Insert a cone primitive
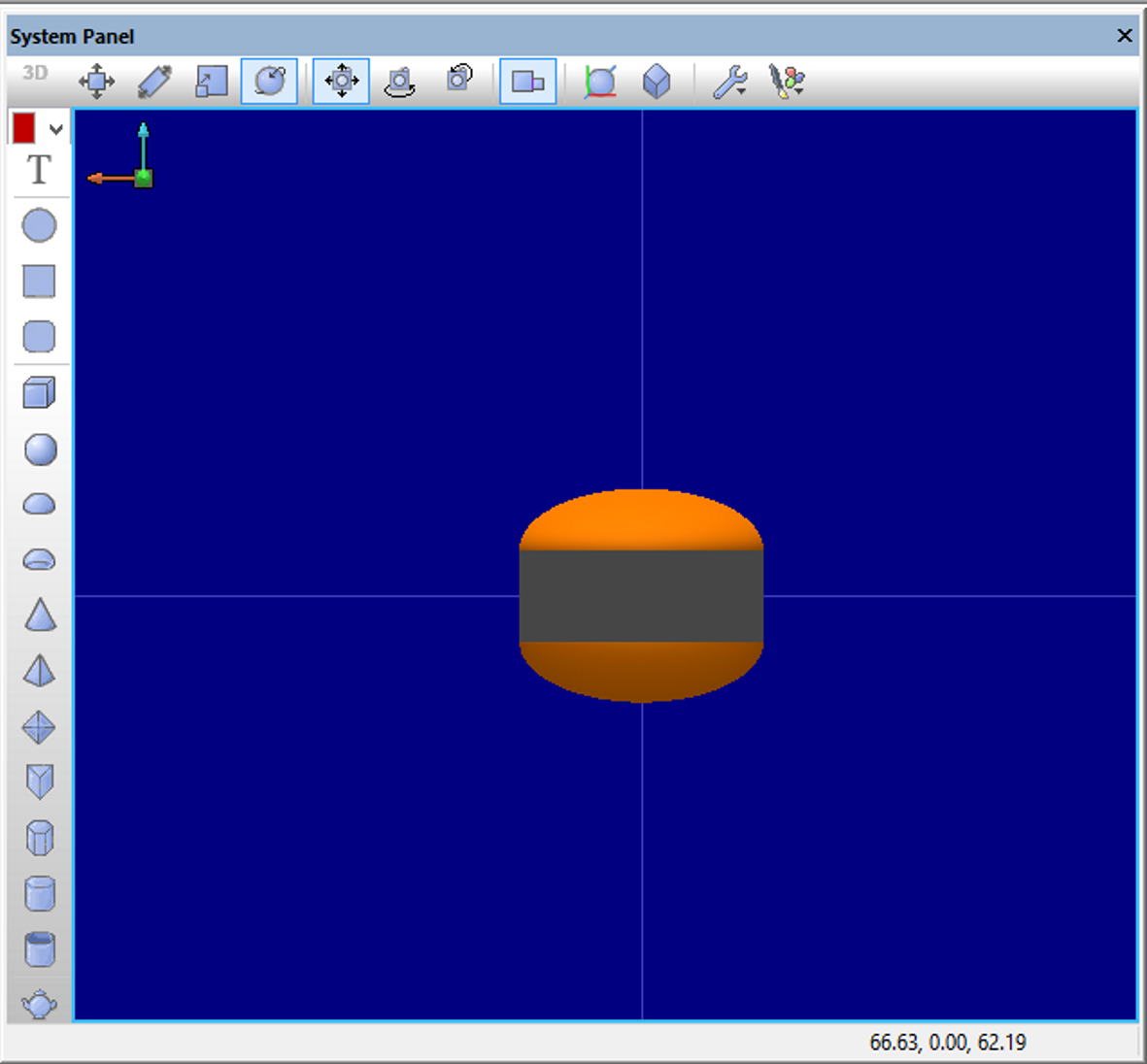The image size is (1147, 1064). click(40, 615)
